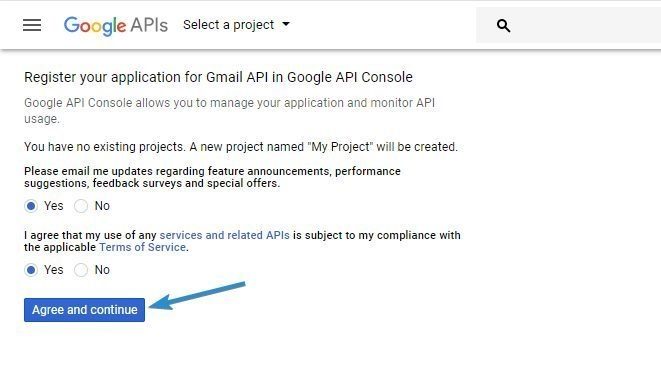The image size is (661, 371).
Task: Click the 'Please email me updates' question text
Action: (x=212, y=177)
